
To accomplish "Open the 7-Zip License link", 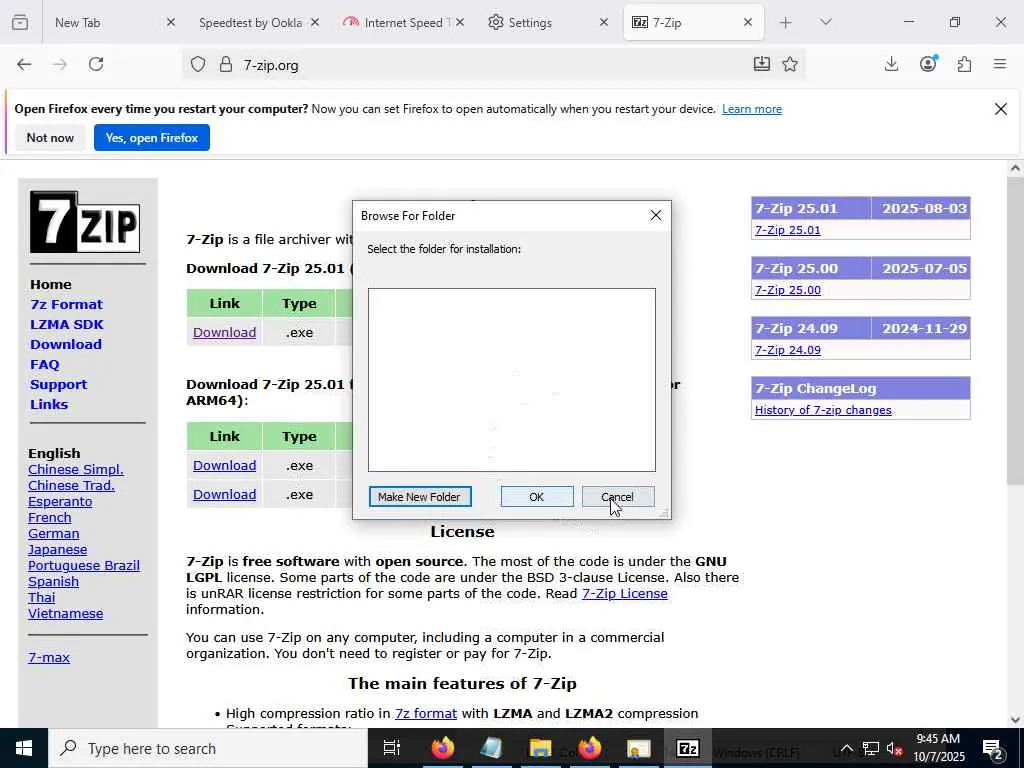I will (624, 594).
